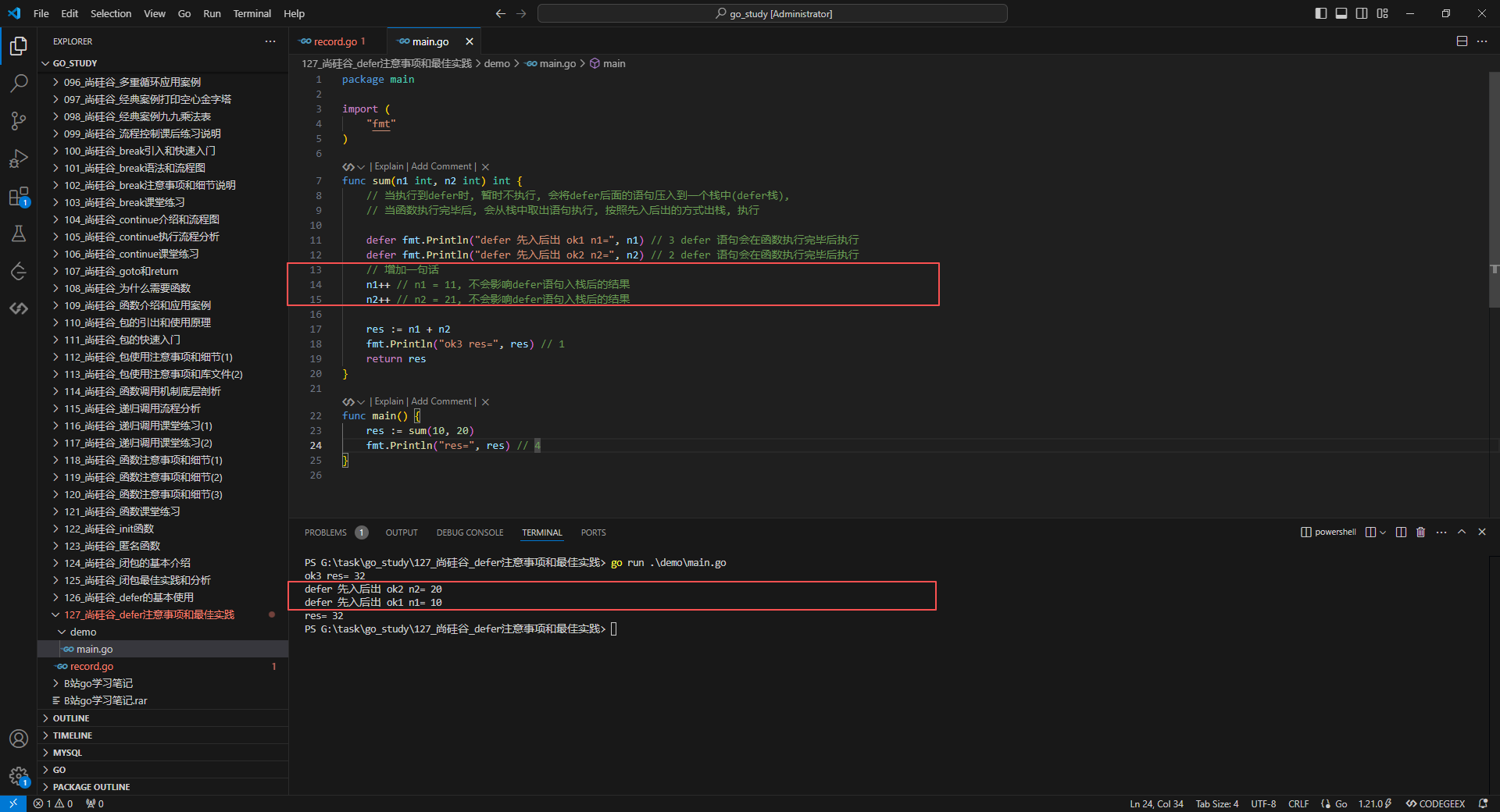Toggle the bottom panel visibility

[1341, 13]
